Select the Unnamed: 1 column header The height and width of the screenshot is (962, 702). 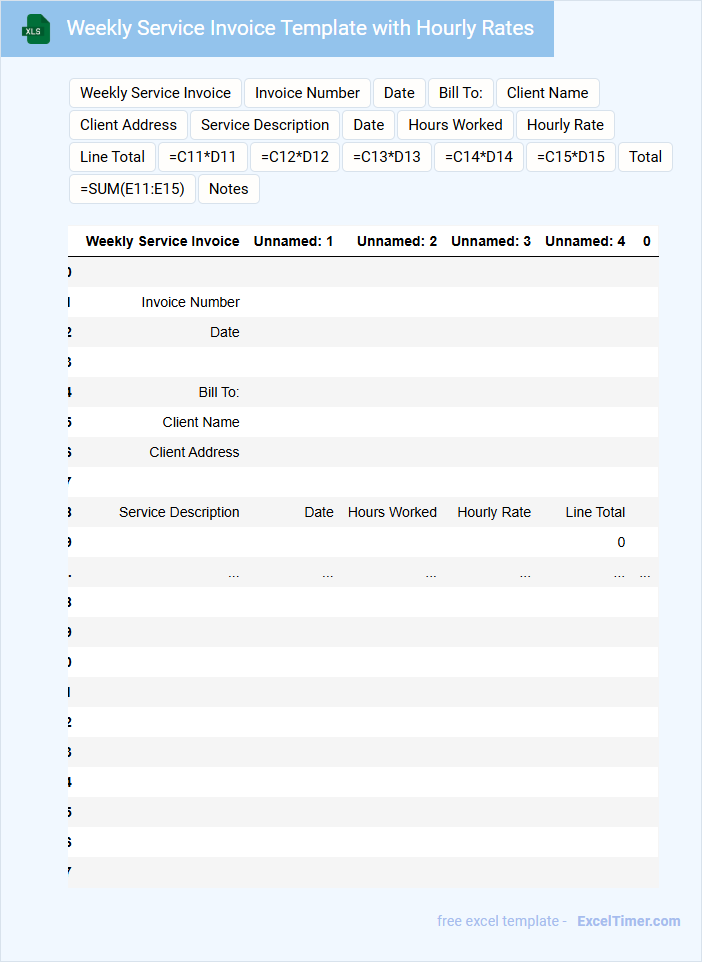click(x=293, y=242)
